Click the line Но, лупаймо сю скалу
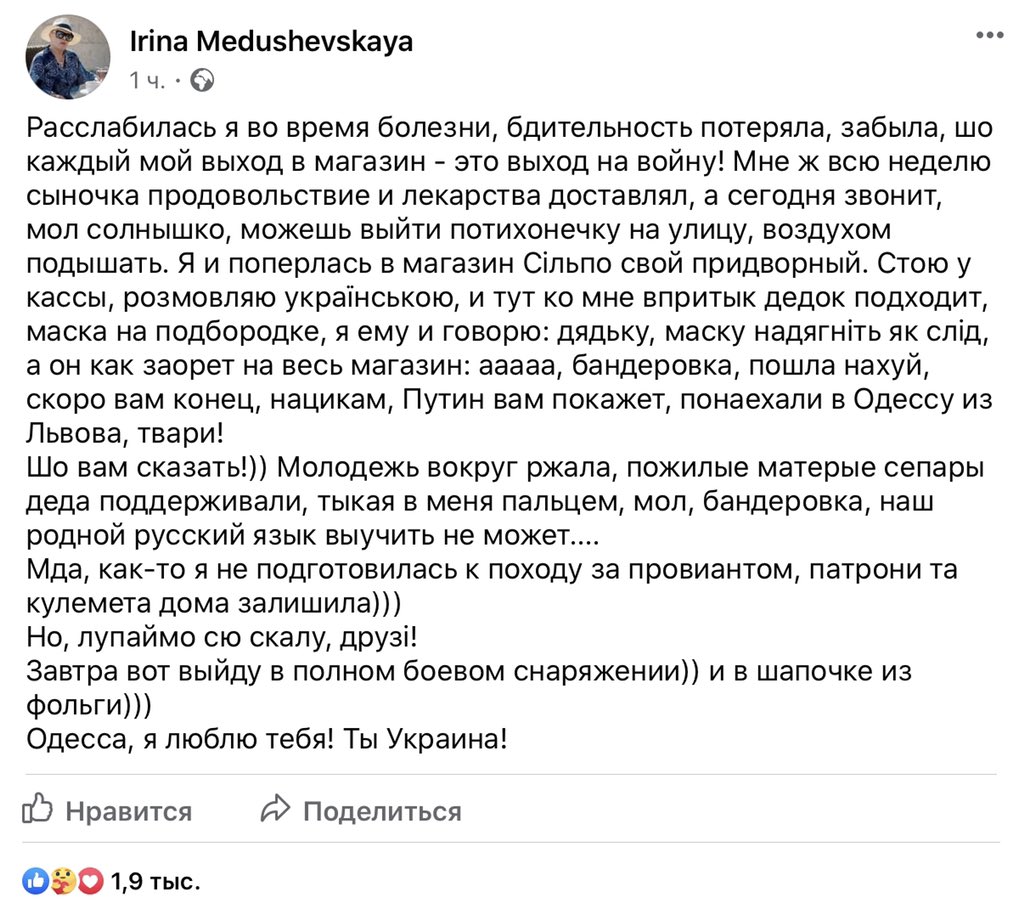This screenshot has width=1024, height=914. coord(221,637)
